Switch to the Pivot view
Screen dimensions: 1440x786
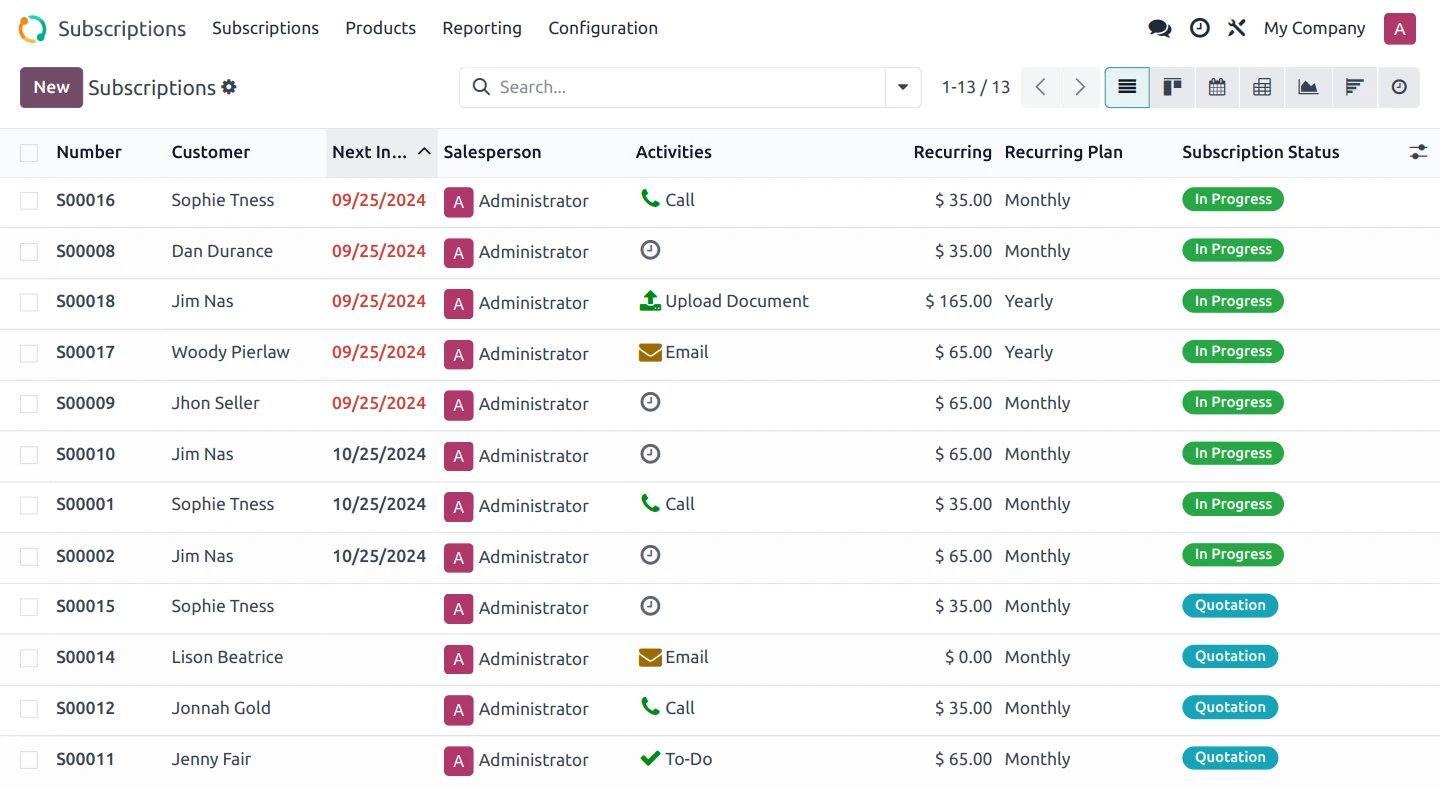point(1261,87)
